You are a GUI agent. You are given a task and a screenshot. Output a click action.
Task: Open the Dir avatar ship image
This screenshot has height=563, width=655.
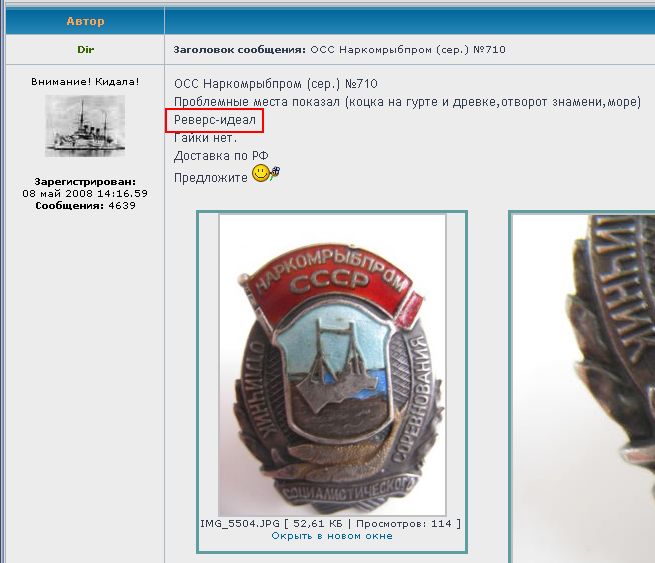click(85, 126)
